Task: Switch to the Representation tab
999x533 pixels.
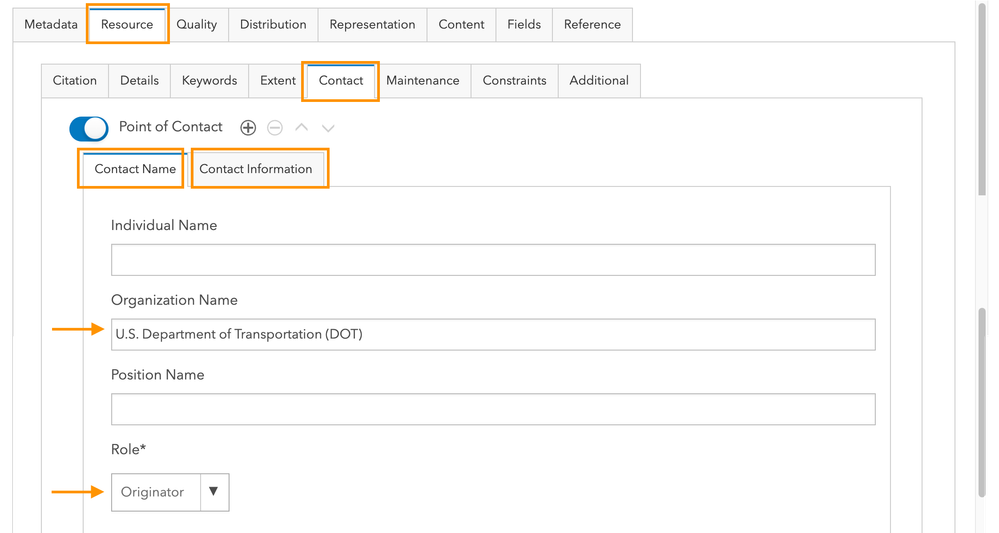Action: [372, 24]
